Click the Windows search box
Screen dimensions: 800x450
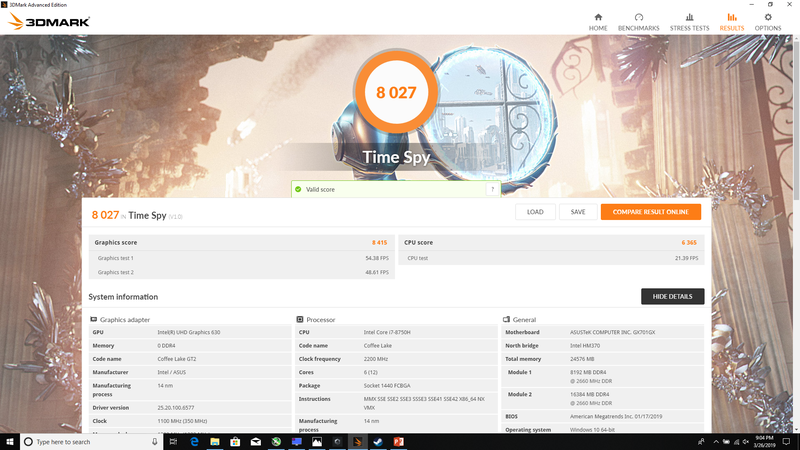point(90,441)
